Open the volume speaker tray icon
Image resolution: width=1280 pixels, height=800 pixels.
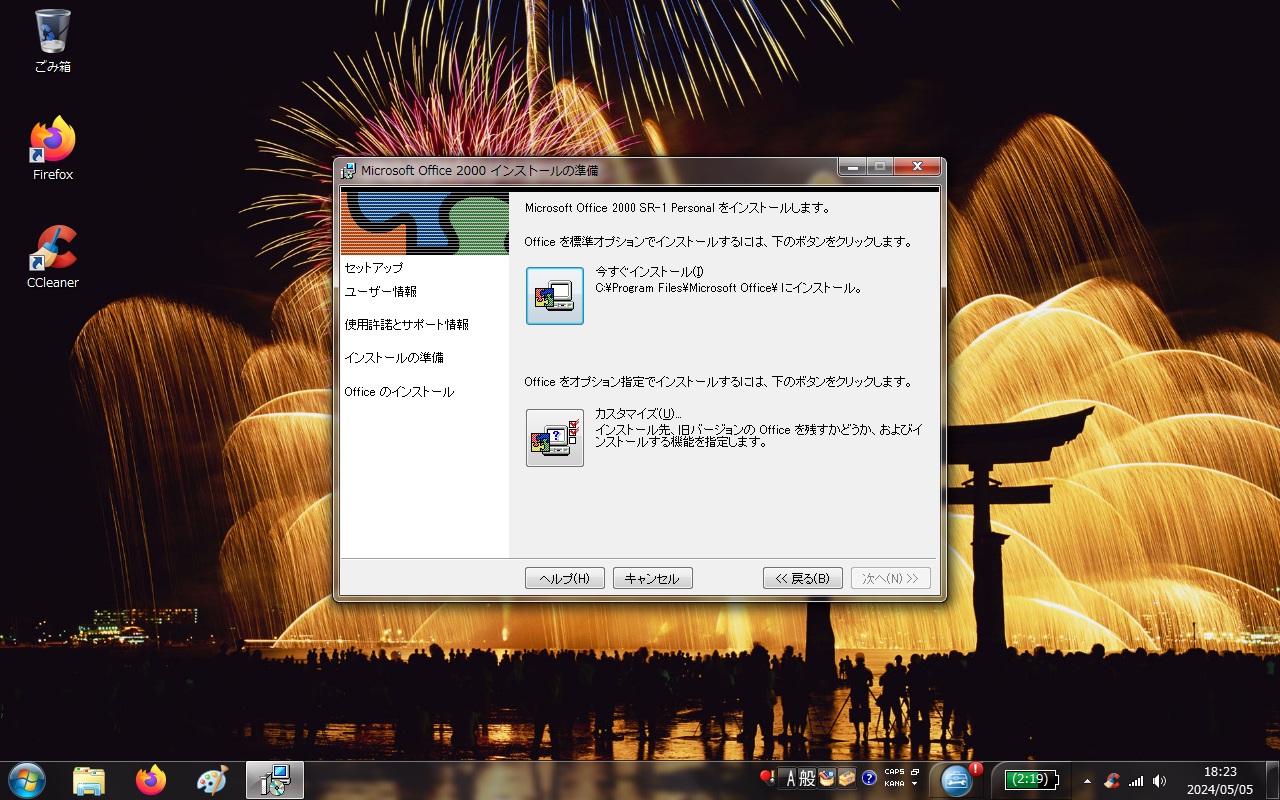point(1159,781)
